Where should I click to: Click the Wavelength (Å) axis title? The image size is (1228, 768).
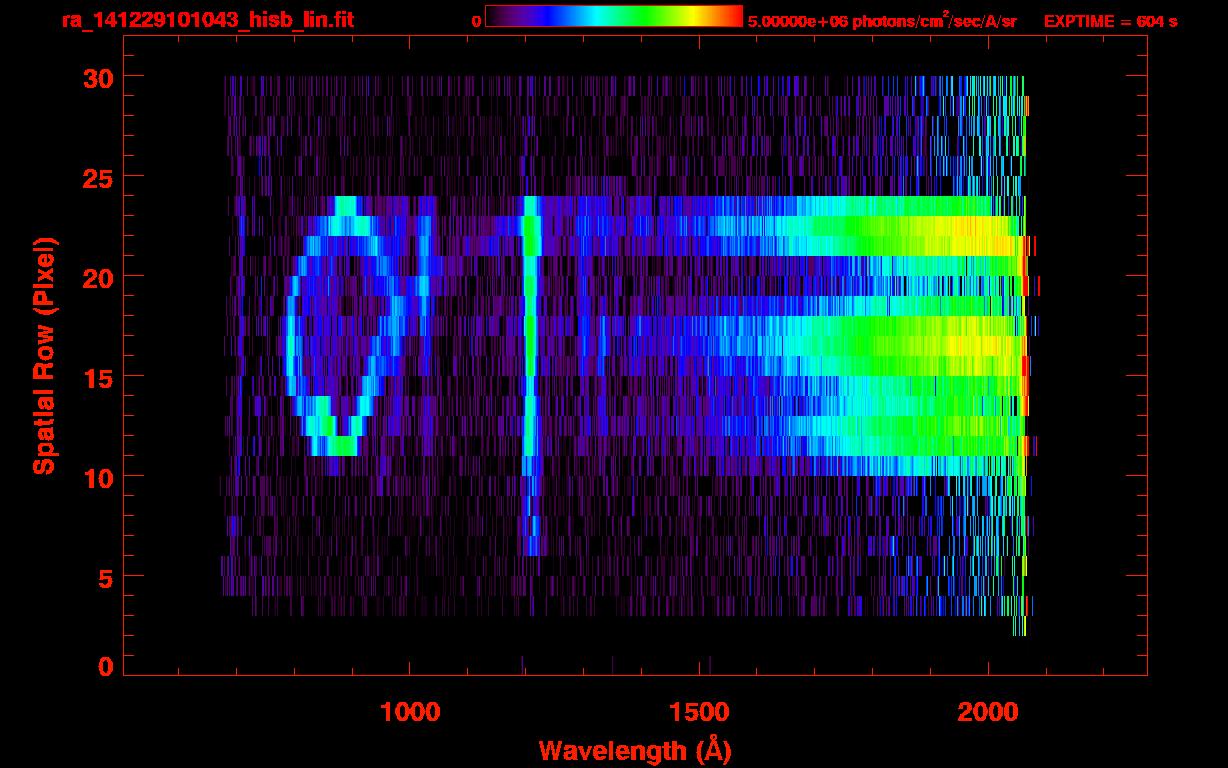tap(637, 750)
